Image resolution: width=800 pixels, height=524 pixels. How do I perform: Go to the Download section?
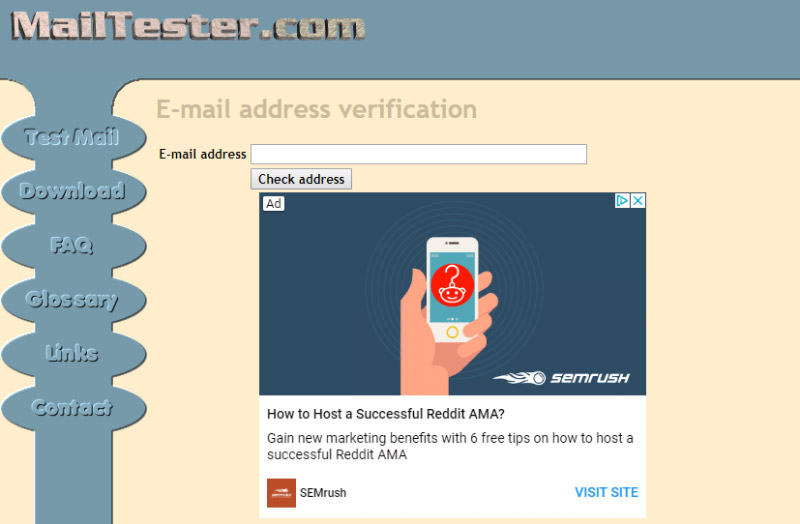click(x=73, y=191)
